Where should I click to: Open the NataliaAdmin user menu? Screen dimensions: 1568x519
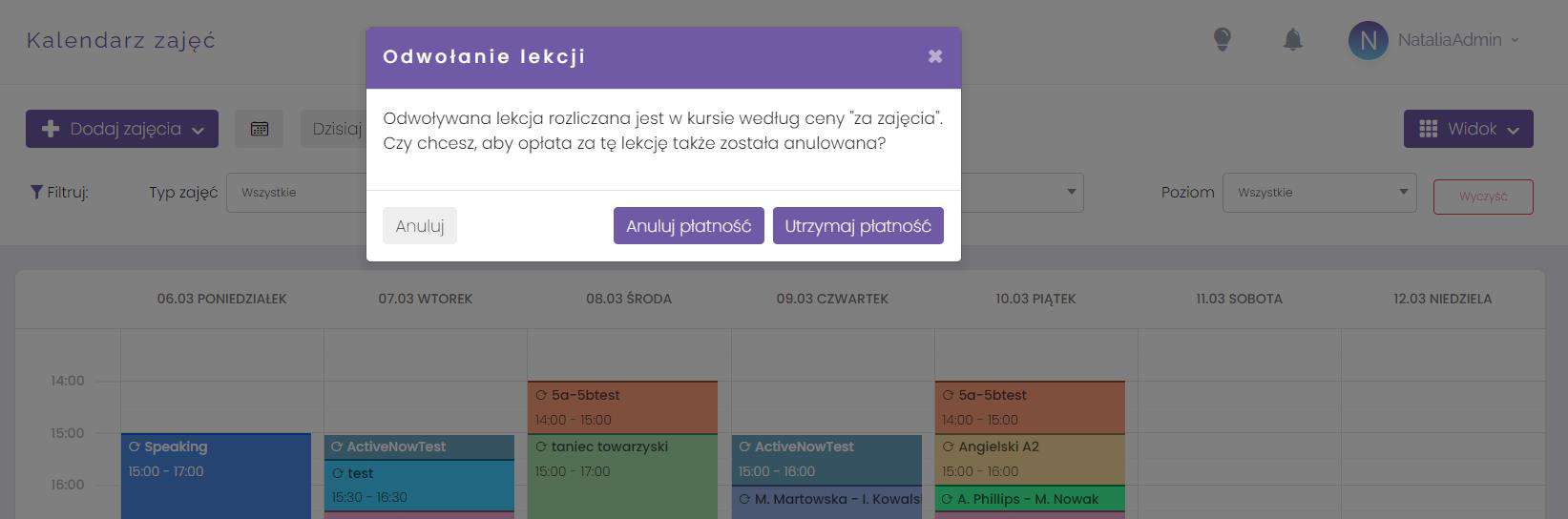[x=1456, y=40]
